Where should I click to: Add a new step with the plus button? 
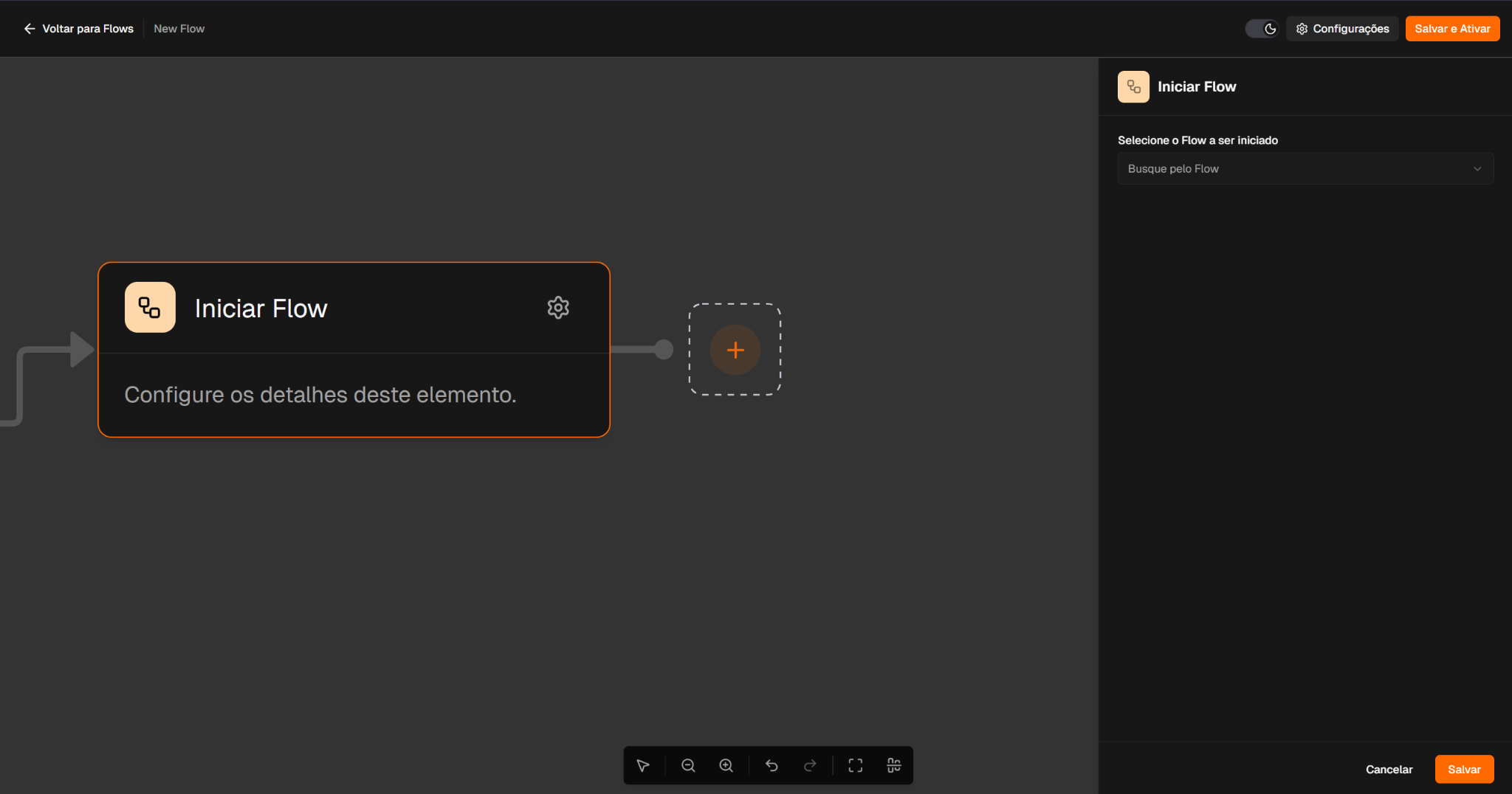(x=735, y=350)
